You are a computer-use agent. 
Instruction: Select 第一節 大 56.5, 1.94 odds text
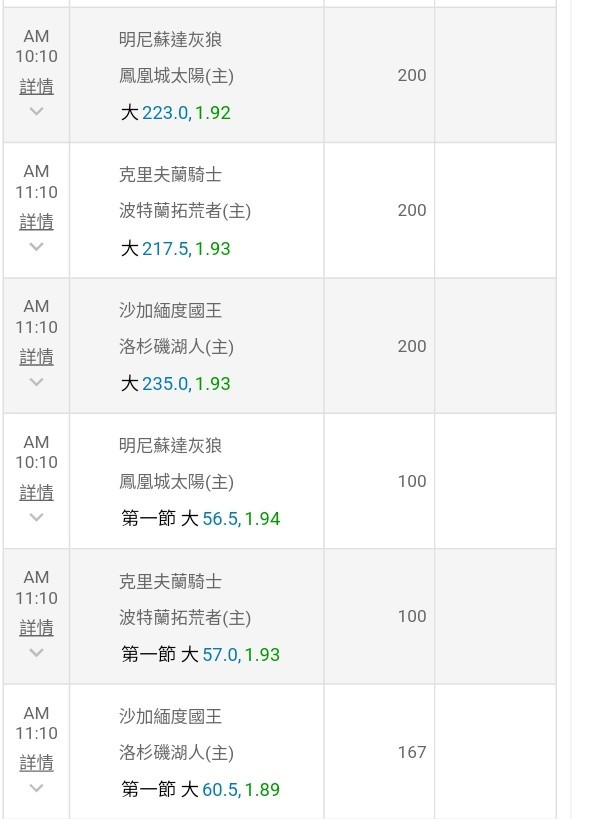click(201, 519)
